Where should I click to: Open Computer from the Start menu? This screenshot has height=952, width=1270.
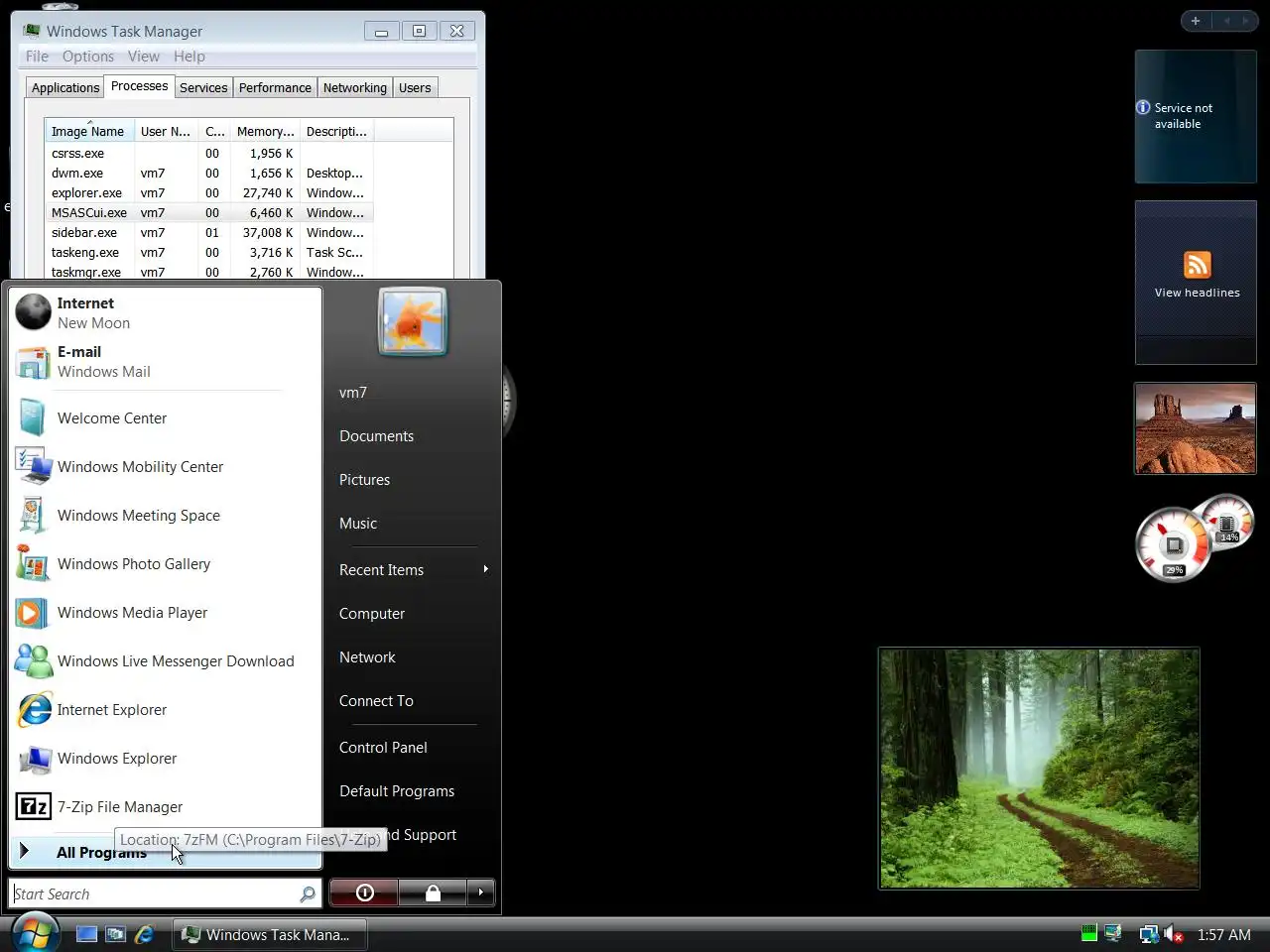[372, 614]
